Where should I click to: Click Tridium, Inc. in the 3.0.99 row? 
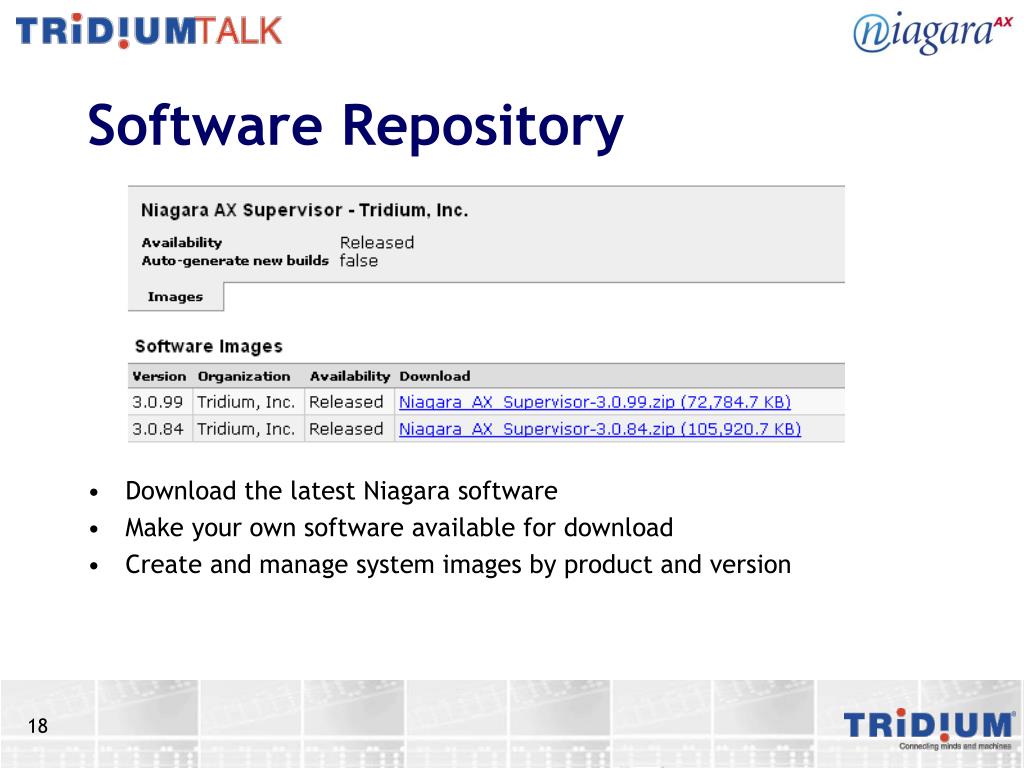point(246,402)
